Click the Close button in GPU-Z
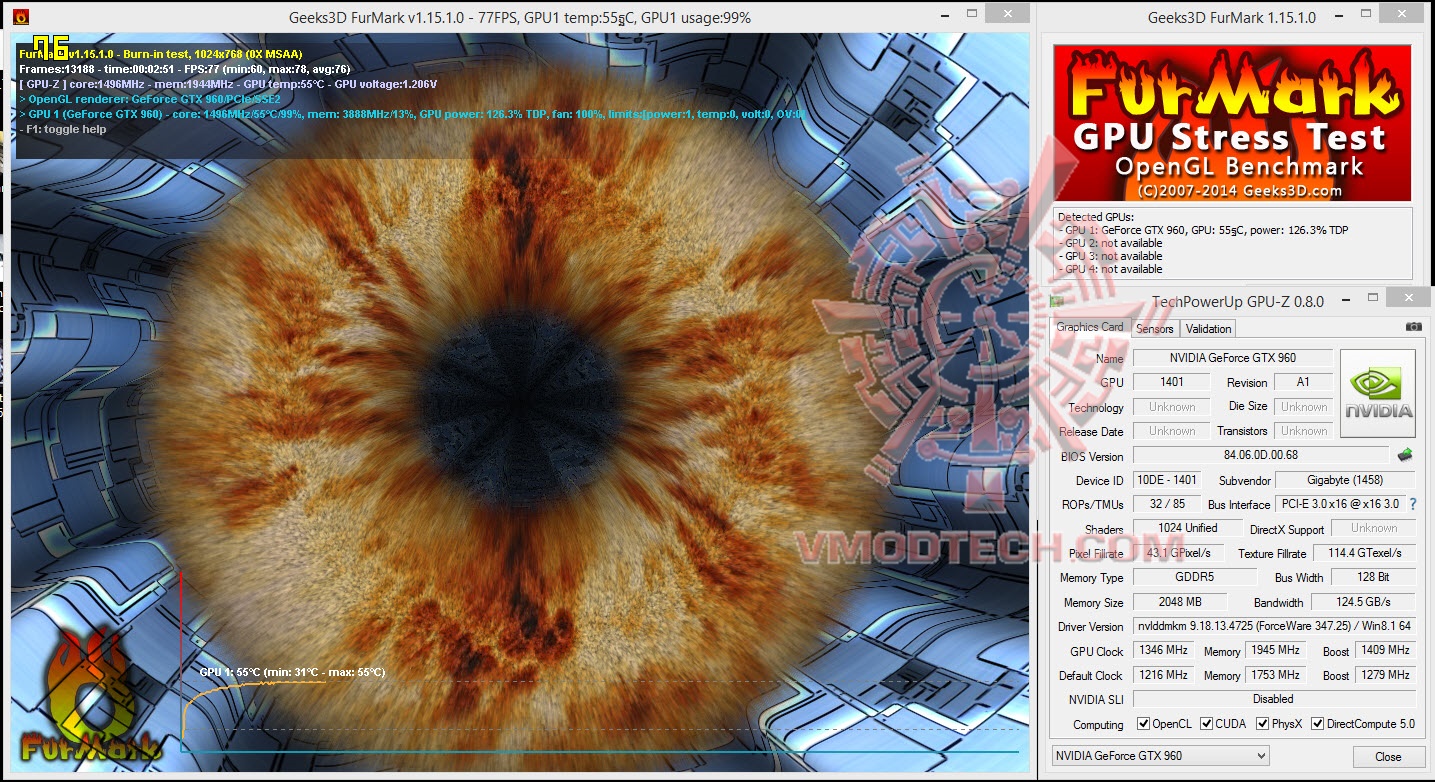Viewport: 1435px width, 782px height. point(1388,757)
